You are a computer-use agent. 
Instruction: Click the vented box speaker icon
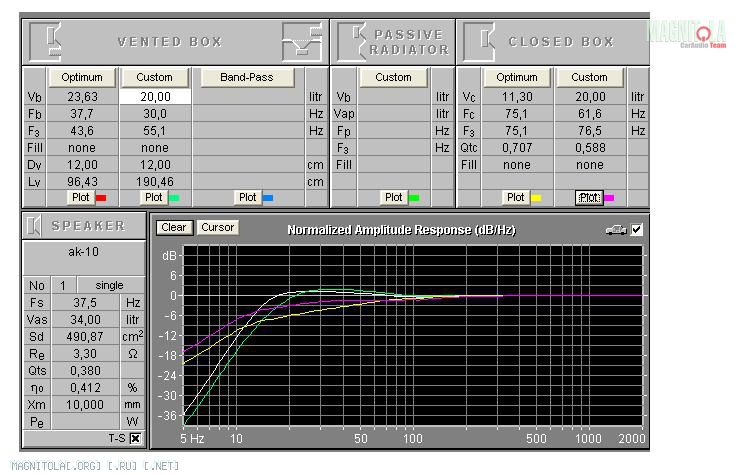pyautogui.click(x=46, y=42)
